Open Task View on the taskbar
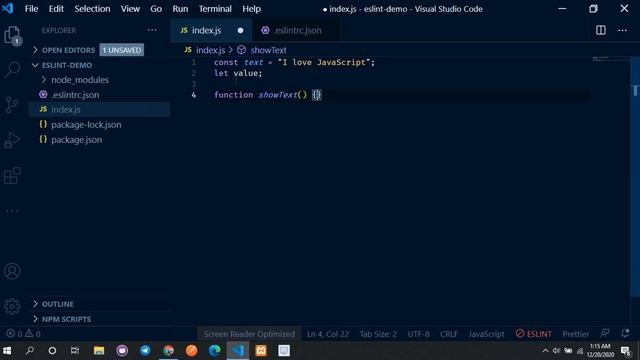Image resolution: width=640 pixels, height=360 pixels. click(75, 351)
